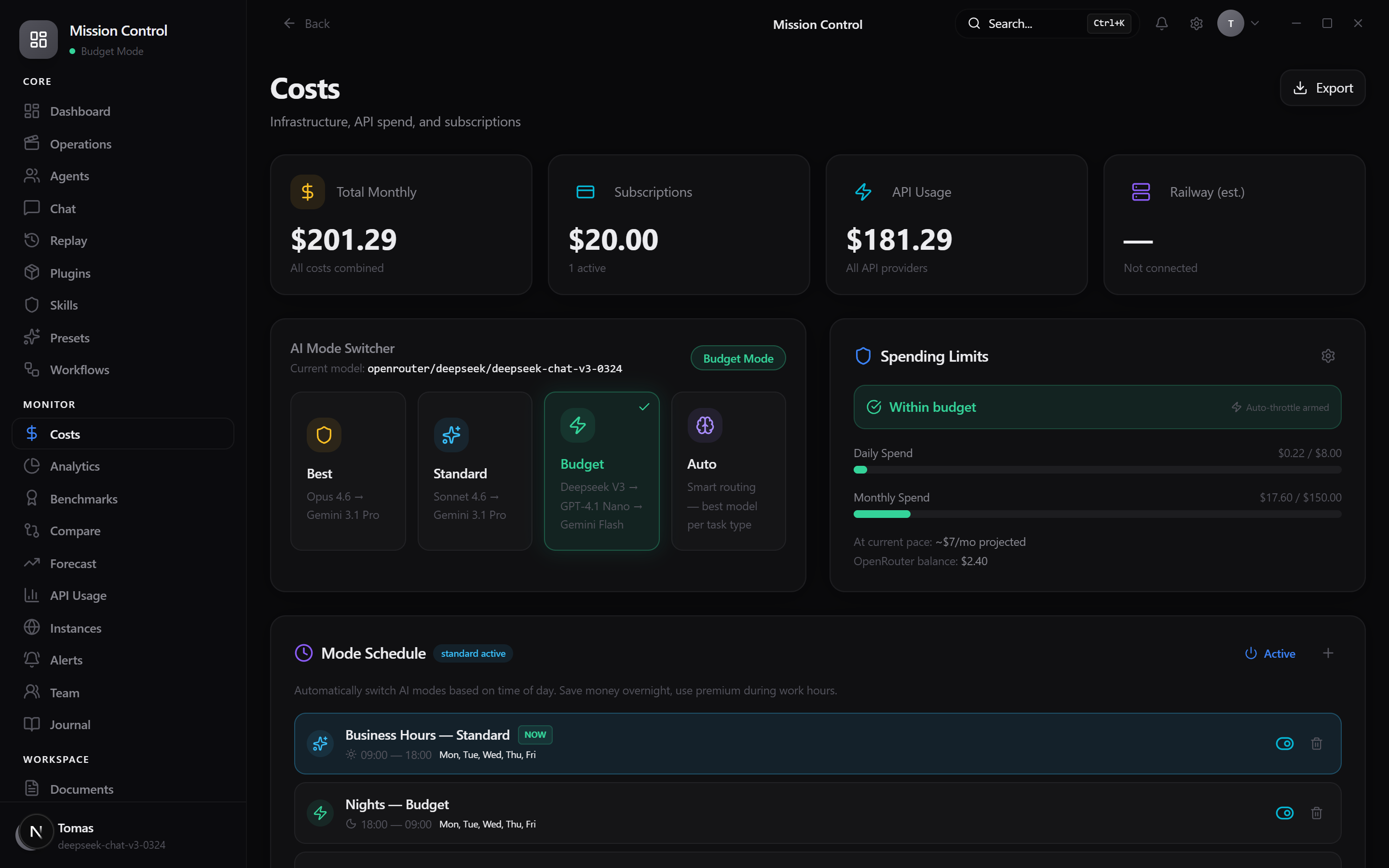Open the notifications bell
The image size is (1389, 868).
pyautogui.click(x=1161, y=24)
